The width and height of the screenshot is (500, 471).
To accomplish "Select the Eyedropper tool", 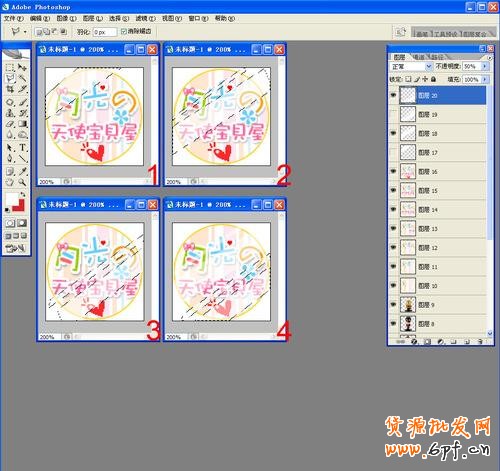I will (x=22, y=171).
